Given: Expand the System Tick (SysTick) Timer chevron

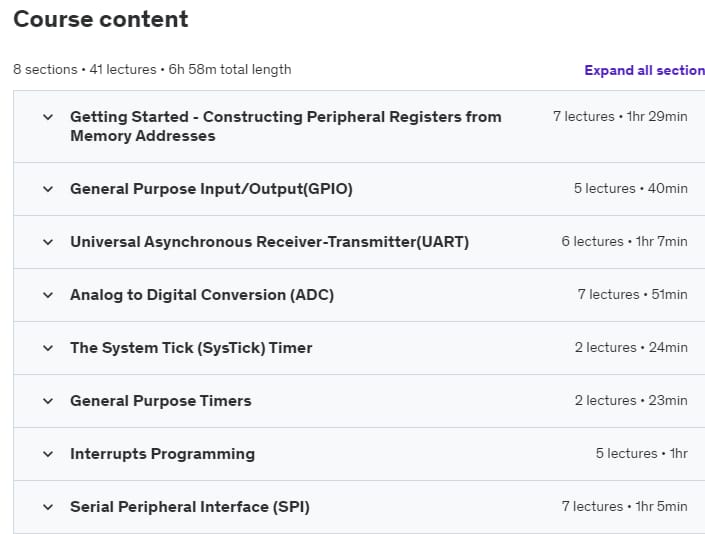Looking at the screenshot, I should coord(48,348).
